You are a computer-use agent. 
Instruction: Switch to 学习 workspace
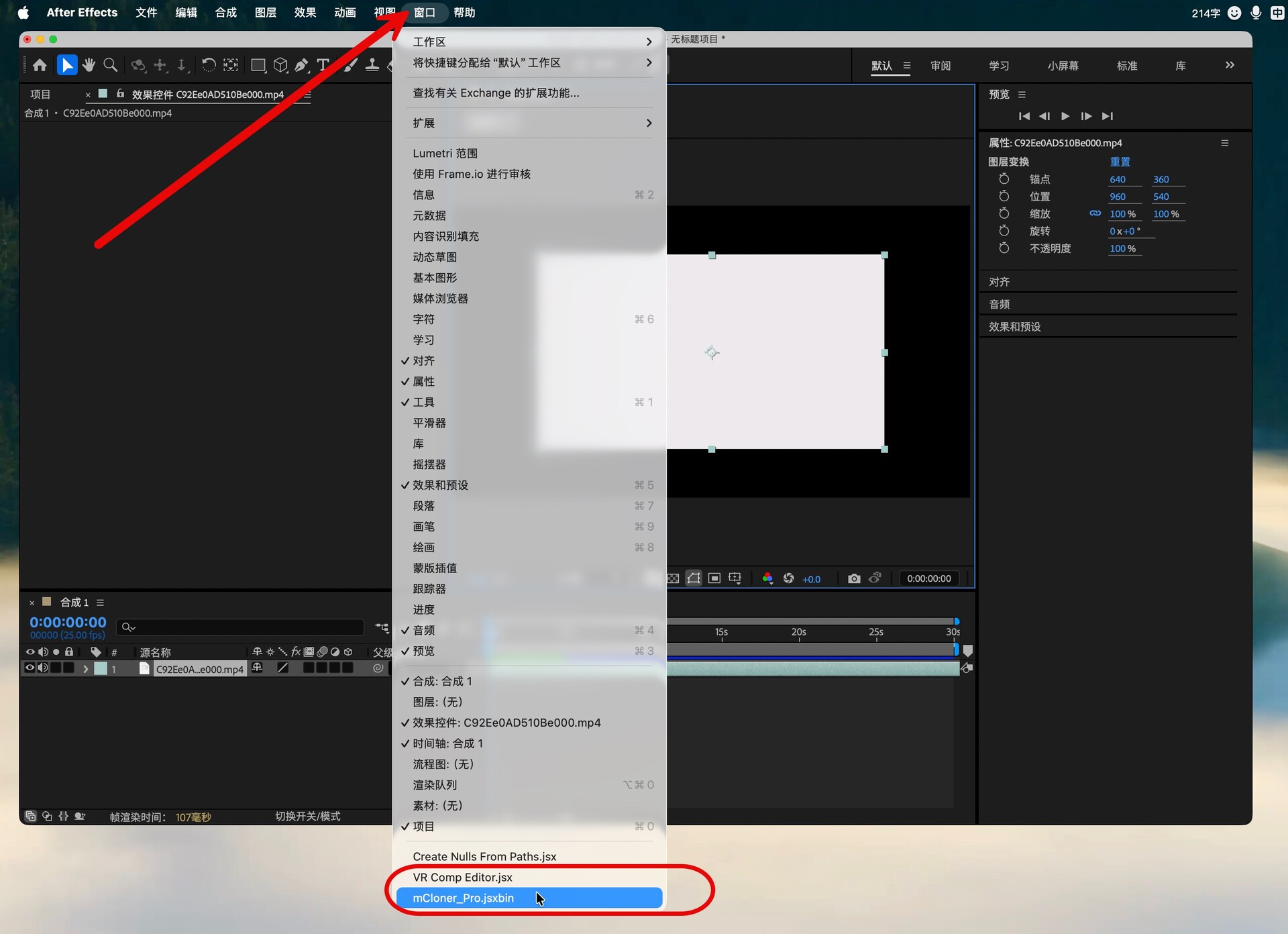click(999, 66)
